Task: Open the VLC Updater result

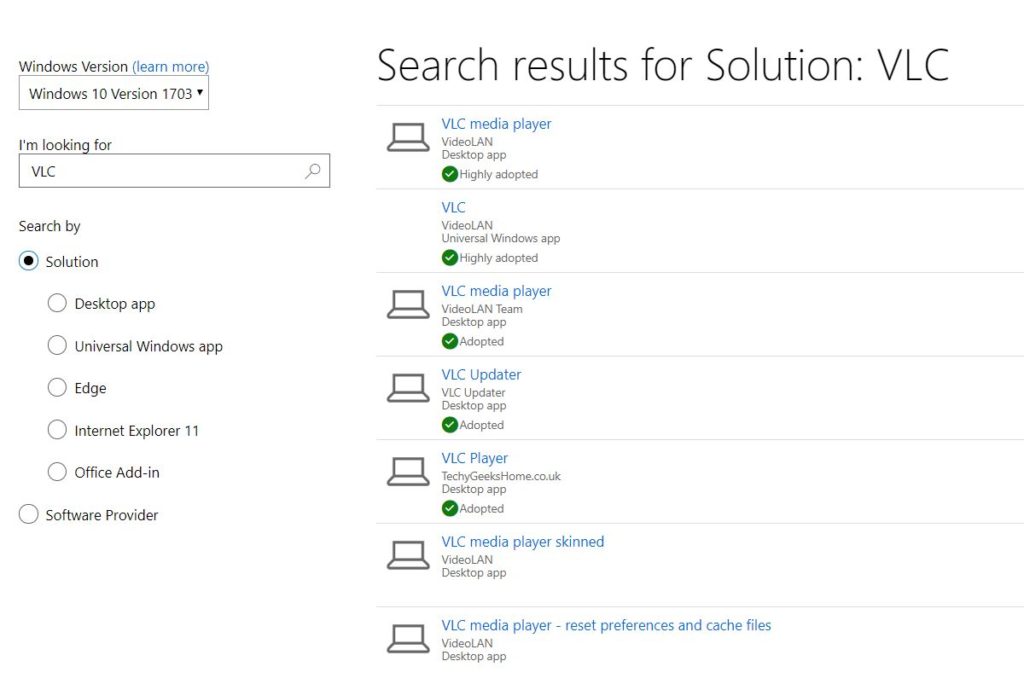Action: 480,374
